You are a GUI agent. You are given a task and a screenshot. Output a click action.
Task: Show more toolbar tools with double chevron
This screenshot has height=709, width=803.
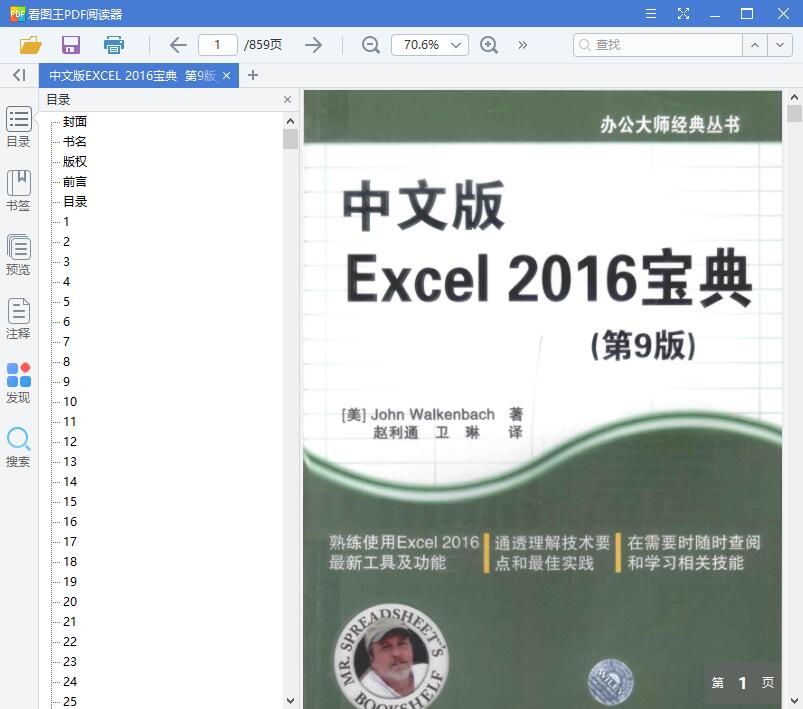pyautogui.click(x=522, y=45)
